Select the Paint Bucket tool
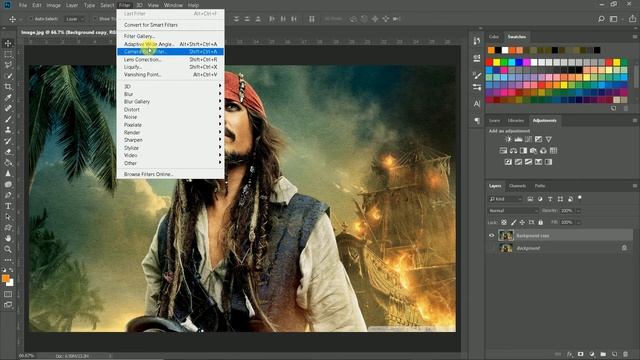 (8, 162)
